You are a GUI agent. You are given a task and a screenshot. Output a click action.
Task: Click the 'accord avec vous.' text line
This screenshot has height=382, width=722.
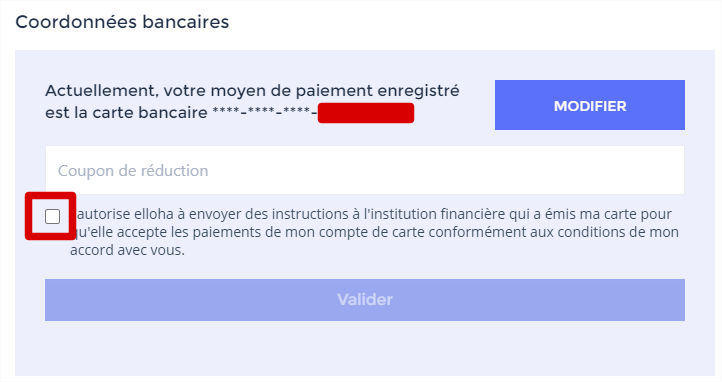click(128, 250)
